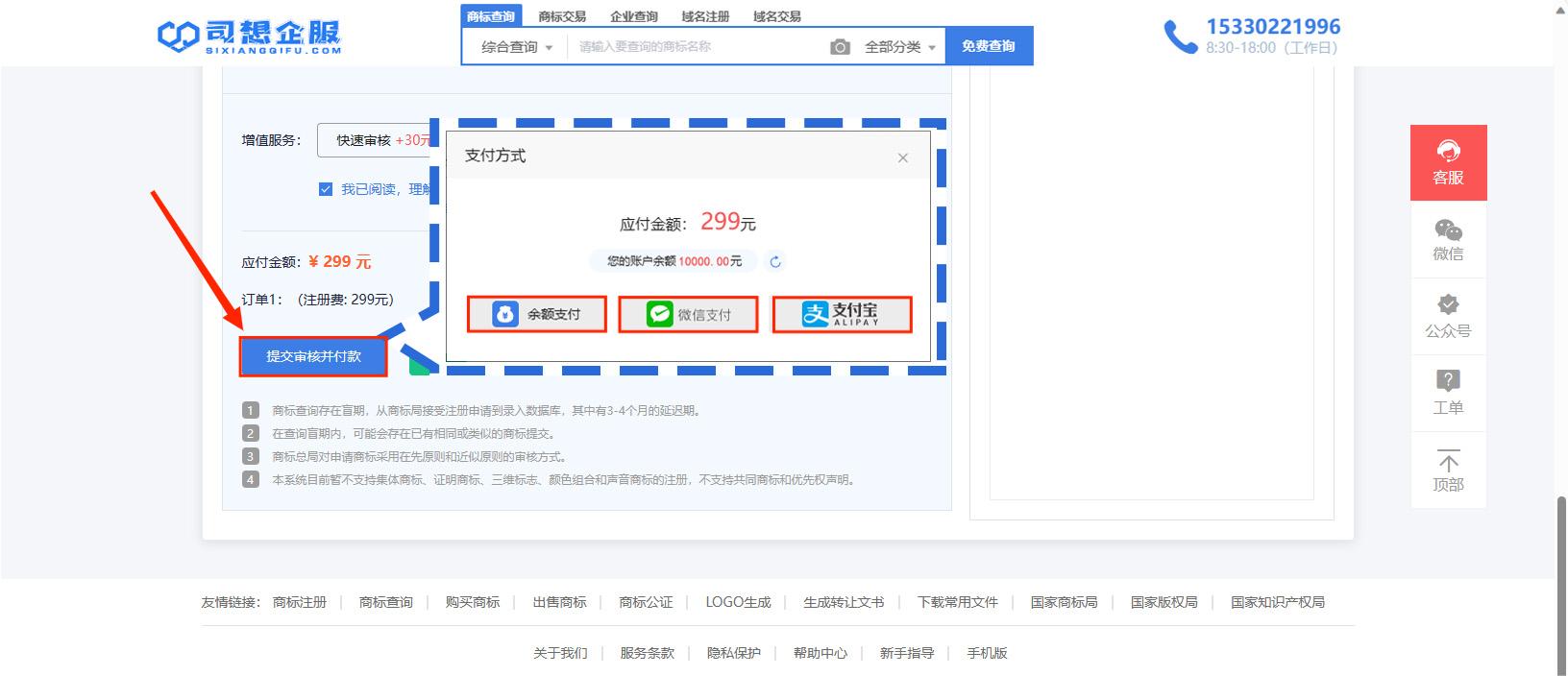Switch to the 域名交易 tab
Viewport: 1568px width, 676px height.
[x=777, y=16]
